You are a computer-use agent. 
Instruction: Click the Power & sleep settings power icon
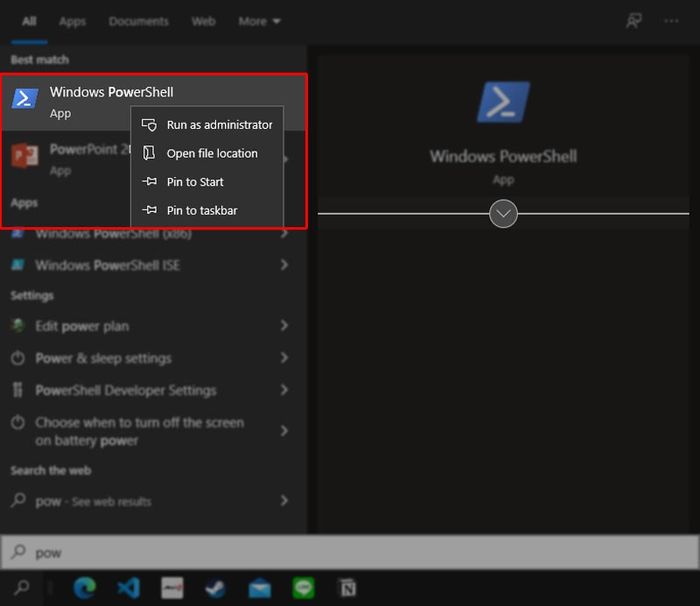coord(17,358)
